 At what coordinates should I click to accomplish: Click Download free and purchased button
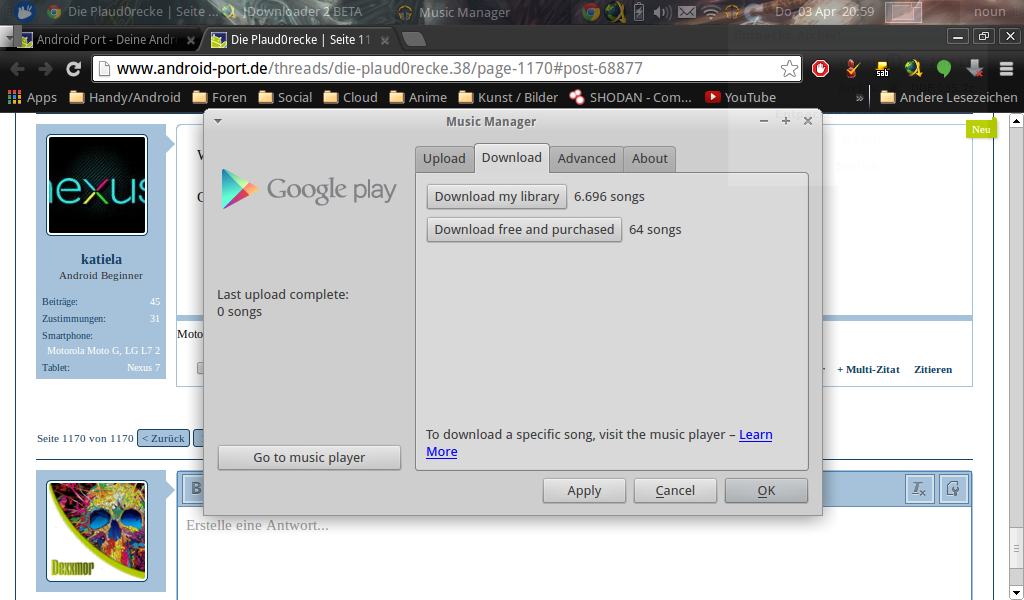point(524,229)
